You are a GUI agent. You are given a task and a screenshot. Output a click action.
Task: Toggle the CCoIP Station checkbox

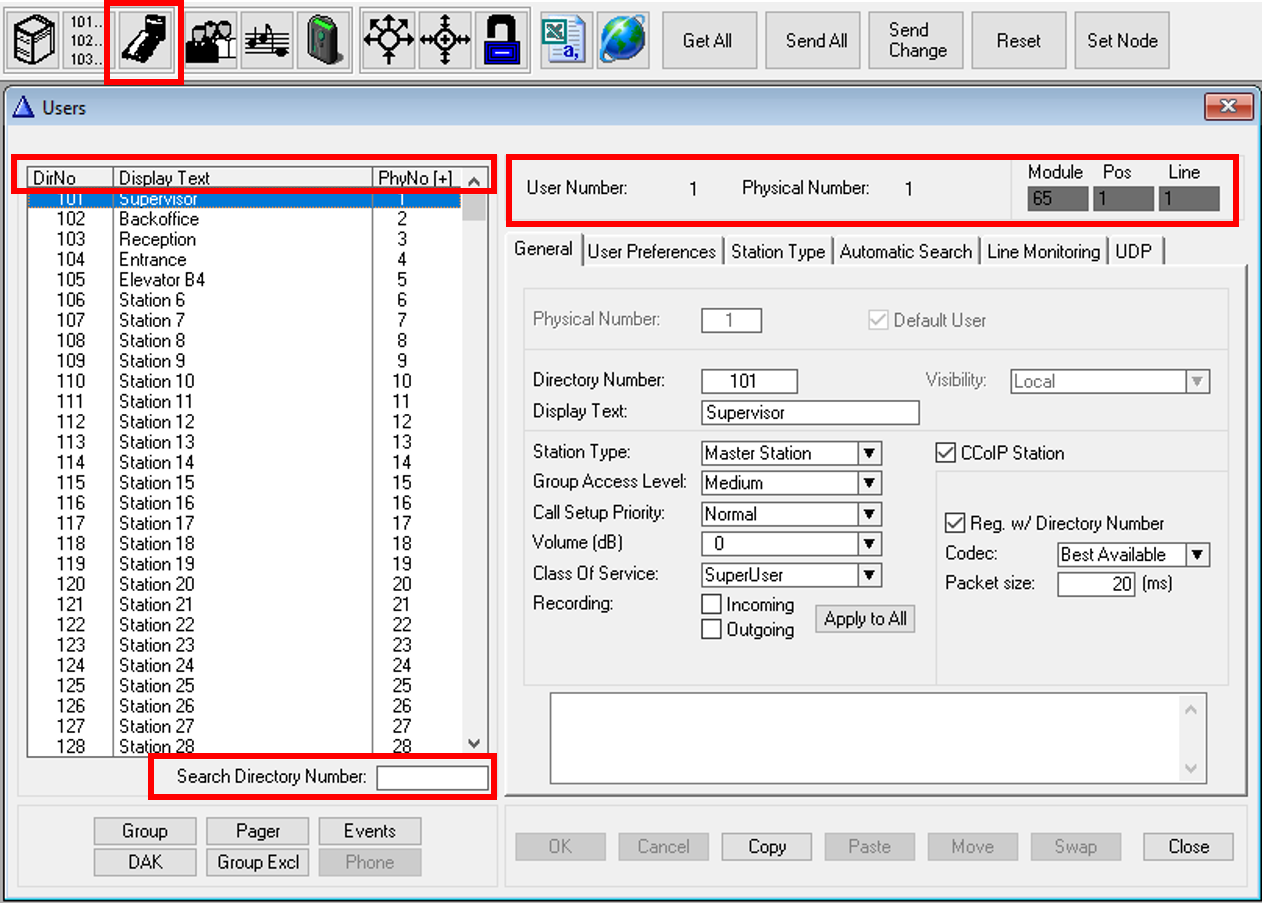(x=945, y=454)
